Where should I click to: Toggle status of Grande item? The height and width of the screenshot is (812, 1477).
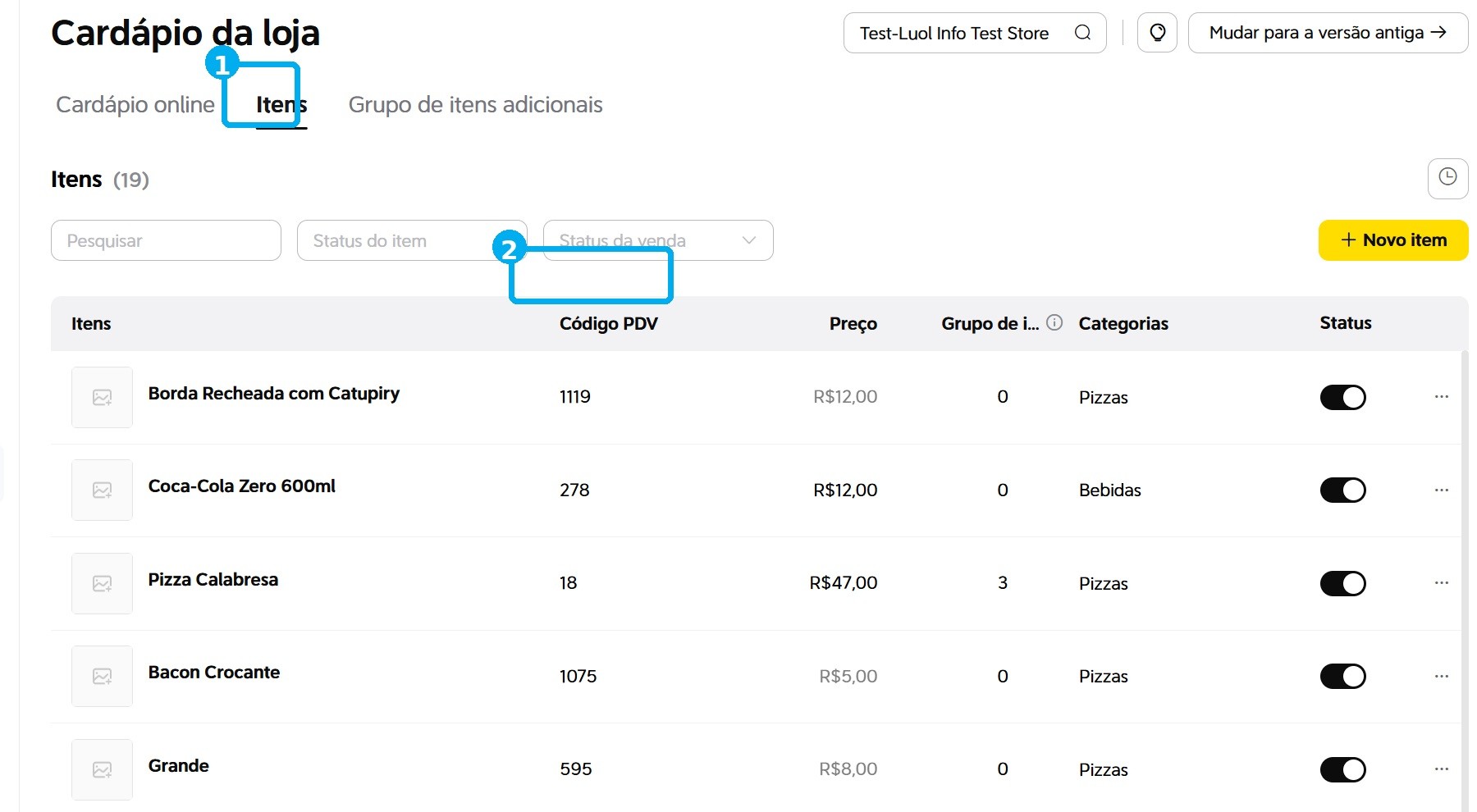click(x=1342, y=769)
